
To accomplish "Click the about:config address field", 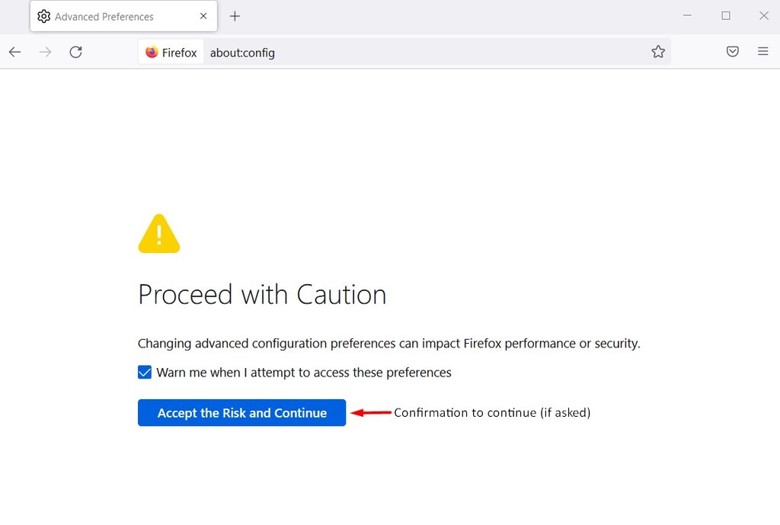I will 400,52.
